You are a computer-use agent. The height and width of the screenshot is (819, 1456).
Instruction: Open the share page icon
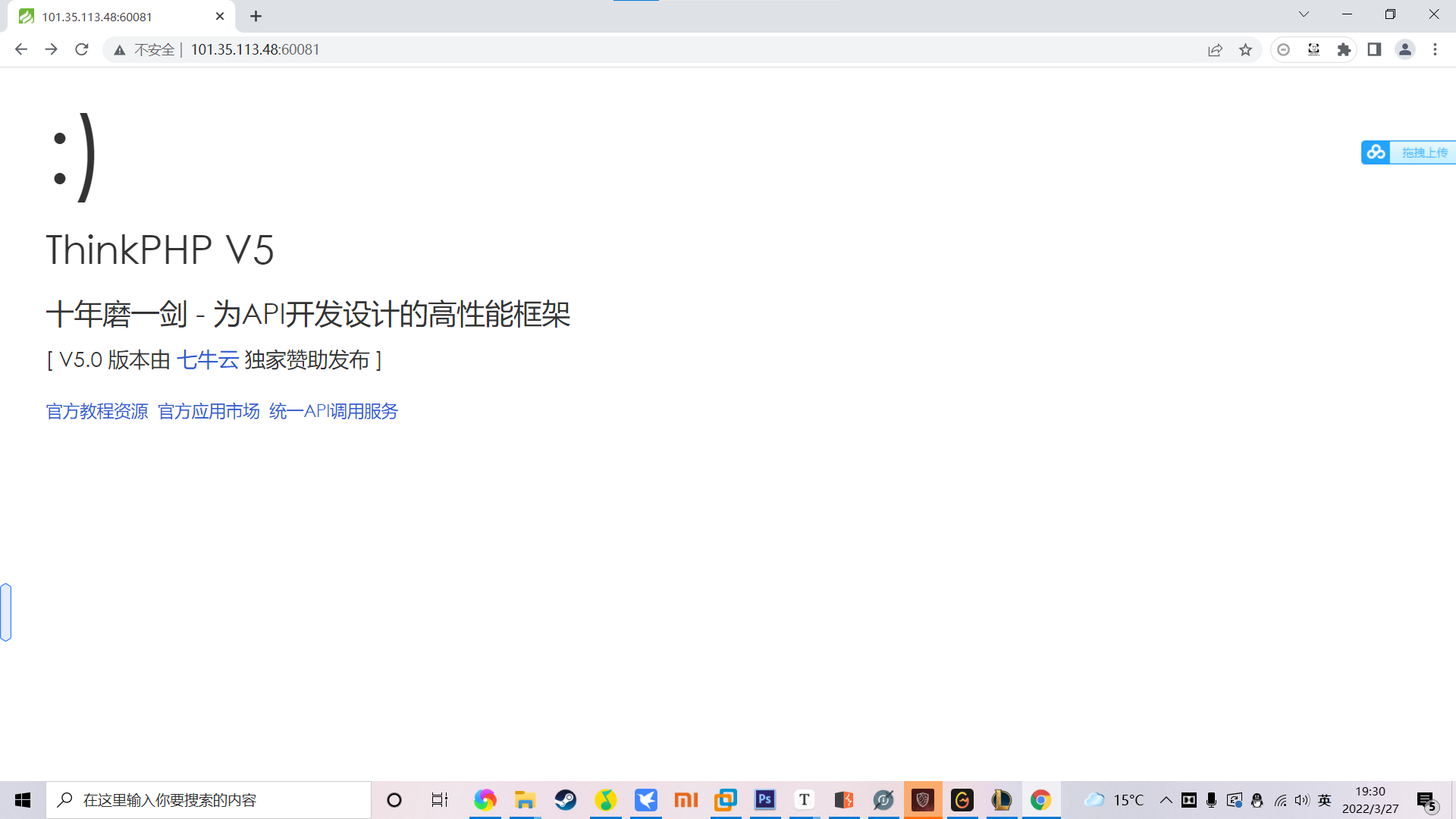[x=1215, y=49]
